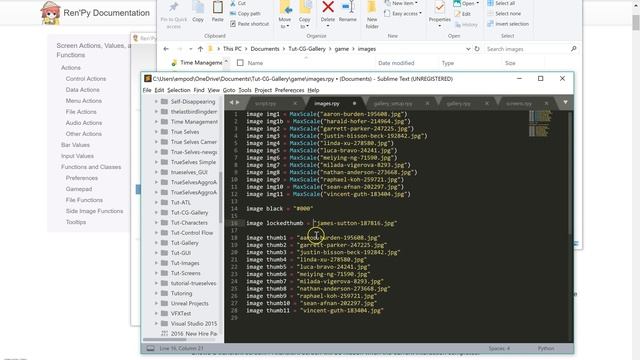Image resolution: width=640 pixels, height=360 pixels.
Task: Click the Pin to Quick access icon
Action: click(174, 7)
